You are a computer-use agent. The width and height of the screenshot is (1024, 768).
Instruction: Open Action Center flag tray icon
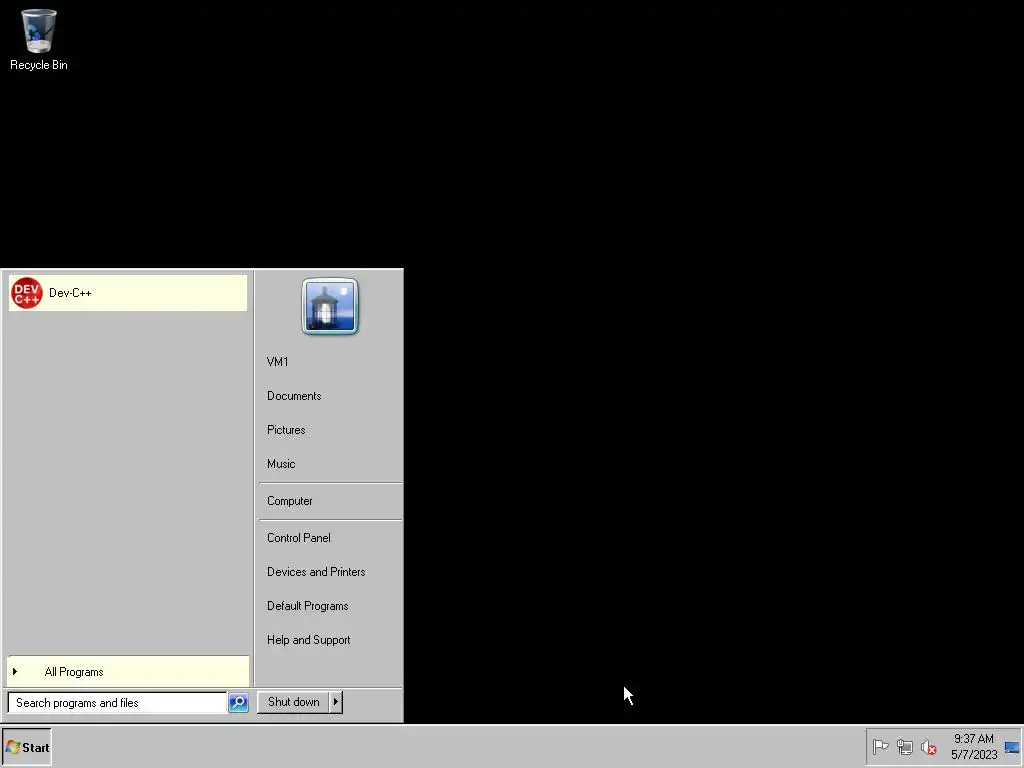point(880,746)
